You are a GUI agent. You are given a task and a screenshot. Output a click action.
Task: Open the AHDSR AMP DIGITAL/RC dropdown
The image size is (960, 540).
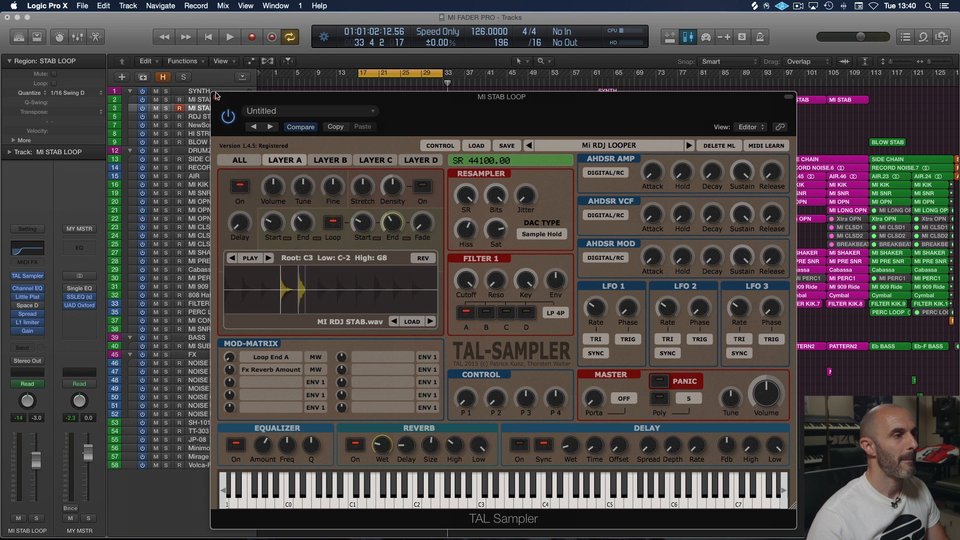[606, 173]
